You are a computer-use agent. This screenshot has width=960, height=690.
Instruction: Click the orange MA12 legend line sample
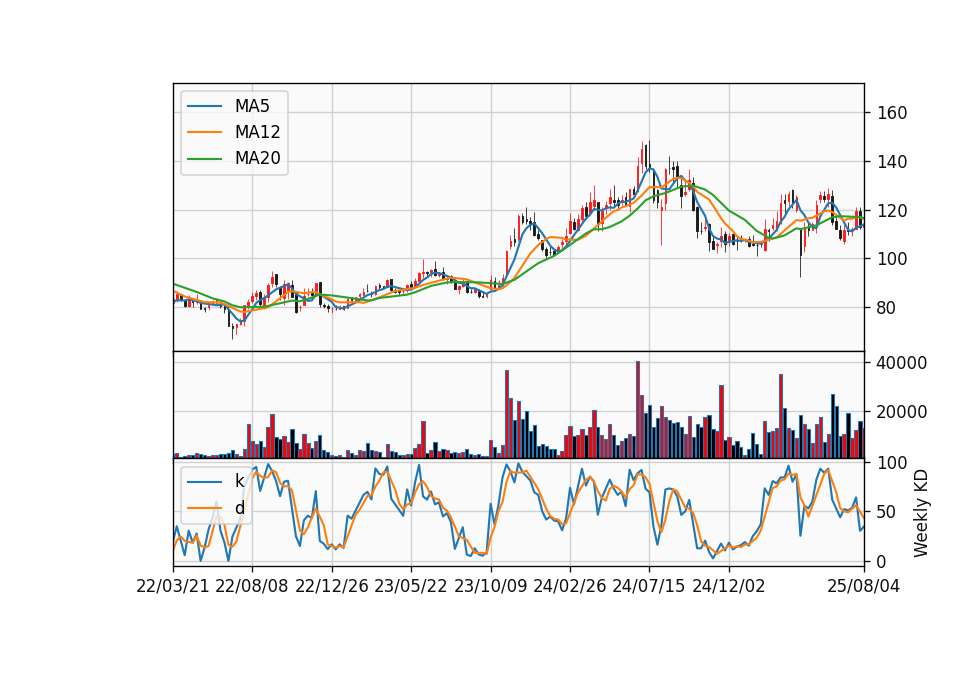[204, 132]
